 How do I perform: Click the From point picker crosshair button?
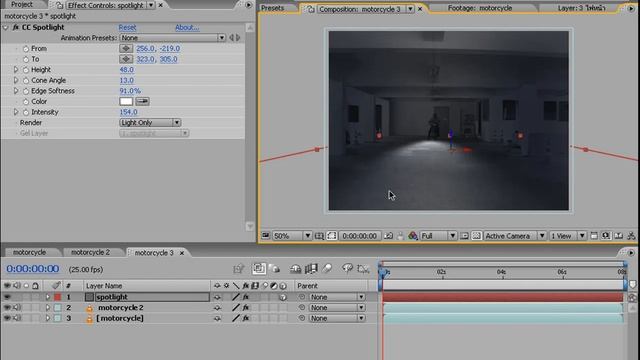click(x=126, y=48)
